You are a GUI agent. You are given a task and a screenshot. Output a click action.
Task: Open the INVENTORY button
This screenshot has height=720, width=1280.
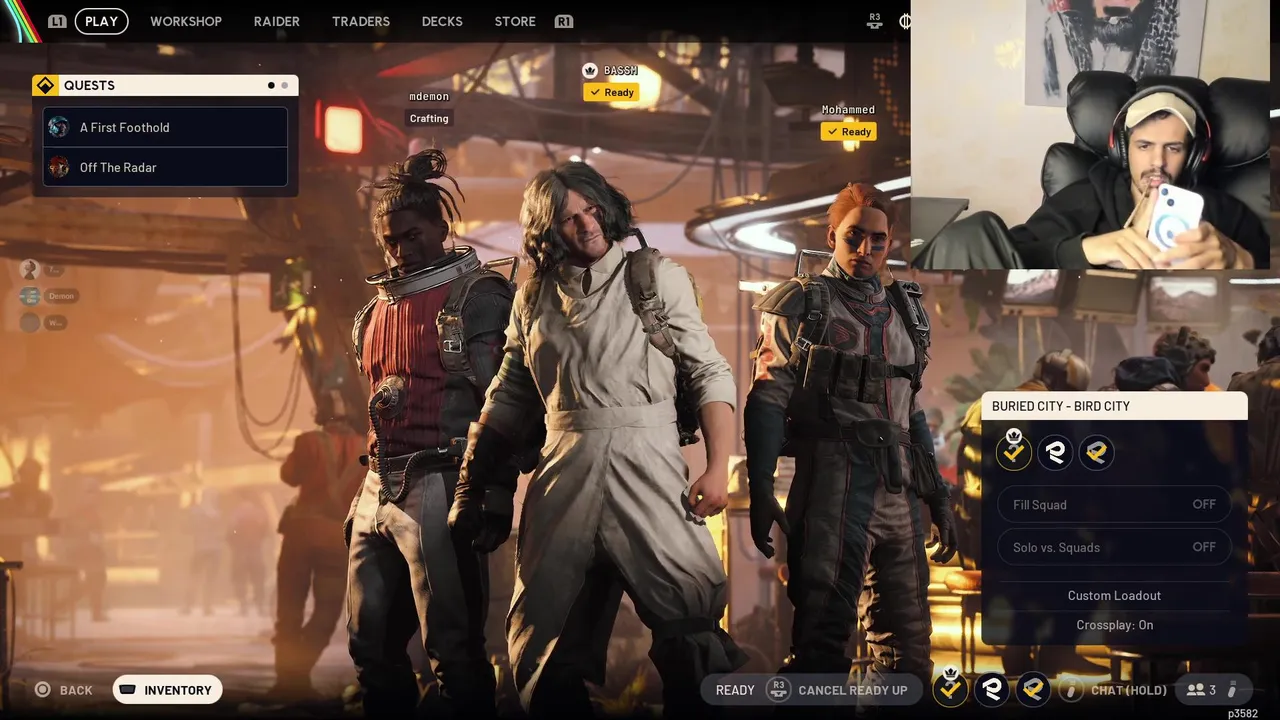pos(167,690)
